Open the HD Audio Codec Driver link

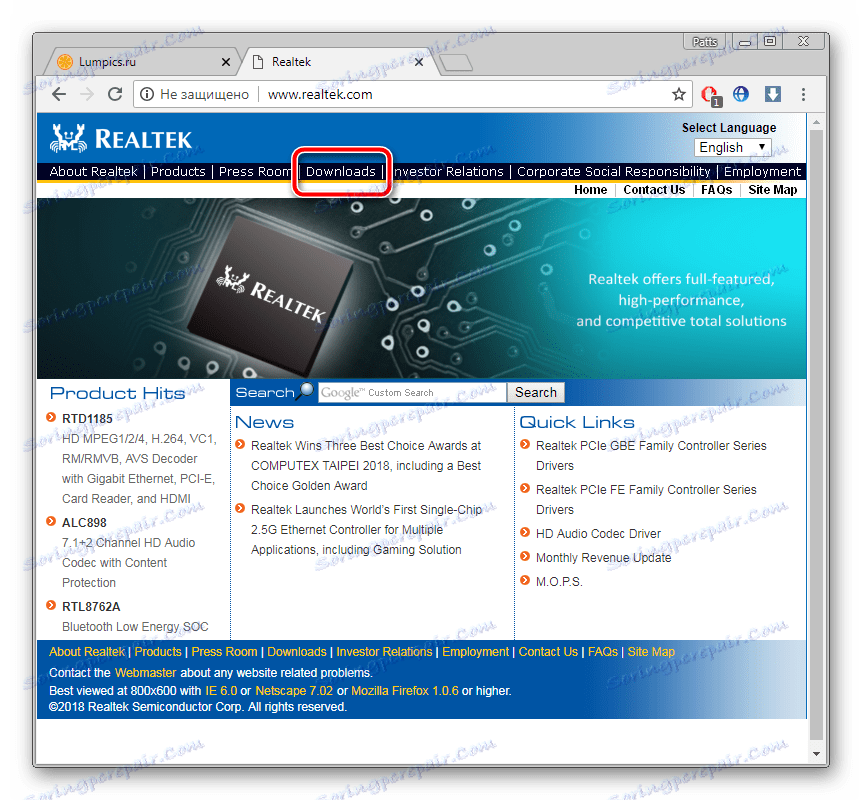pos(598,534)
